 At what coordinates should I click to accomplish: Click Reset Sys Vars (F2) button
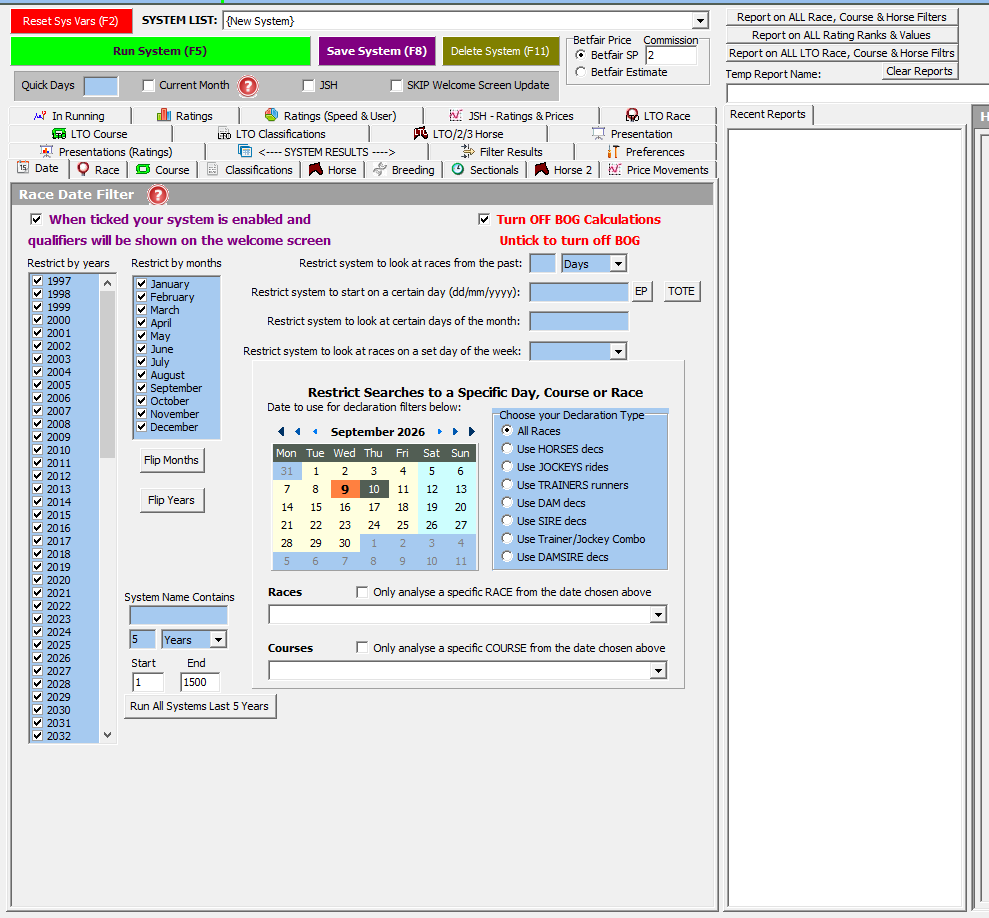pyautogui.click(x=71, y=21)
